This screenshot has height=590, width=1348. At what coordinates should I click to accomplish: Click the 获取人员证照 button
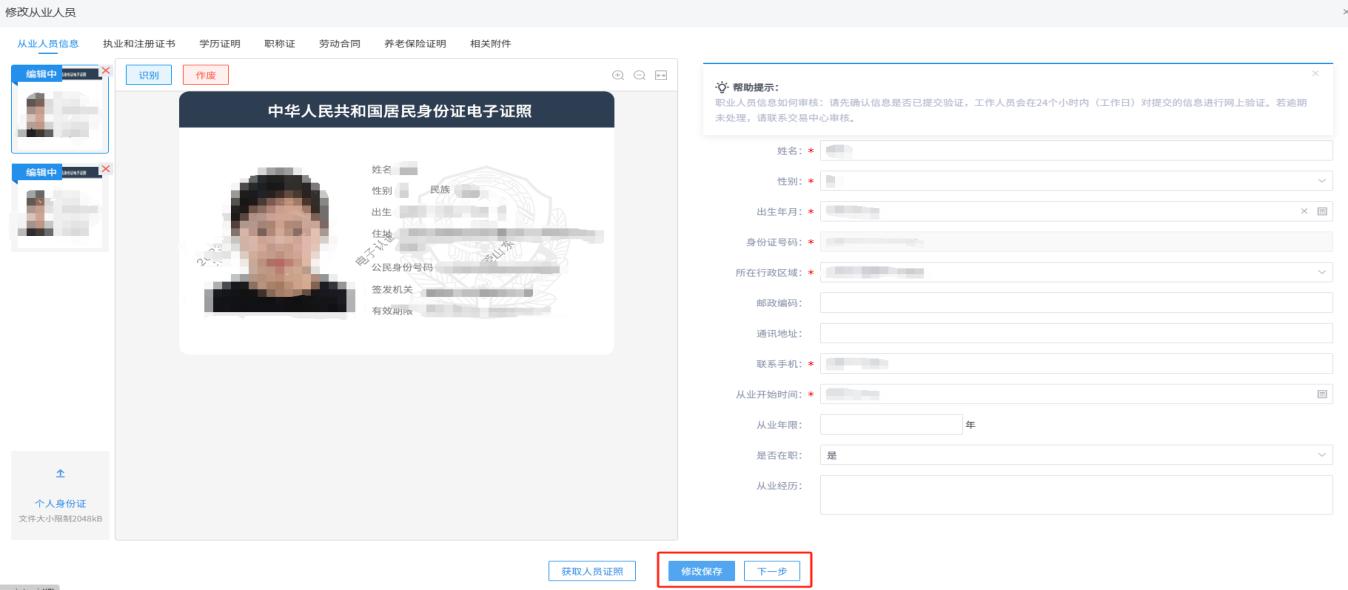point(592,571)
